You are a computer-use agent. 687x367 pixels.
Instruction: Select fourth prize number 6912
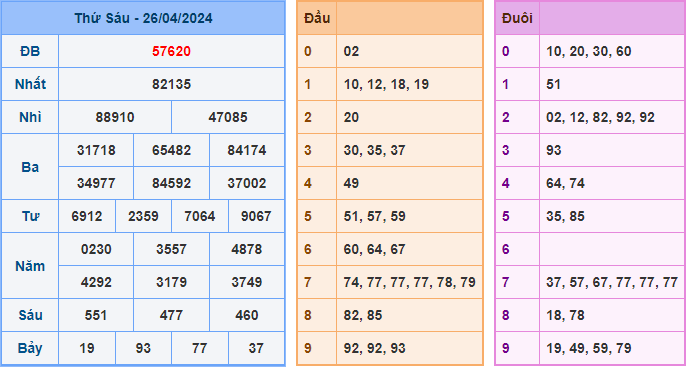coord(87,216)
